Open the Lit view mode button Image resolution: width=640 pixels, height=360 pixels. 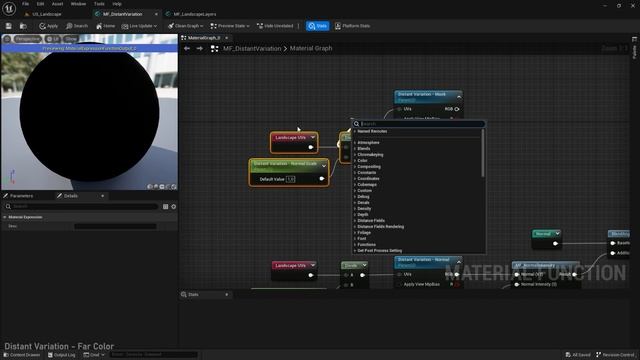[53, 39]
